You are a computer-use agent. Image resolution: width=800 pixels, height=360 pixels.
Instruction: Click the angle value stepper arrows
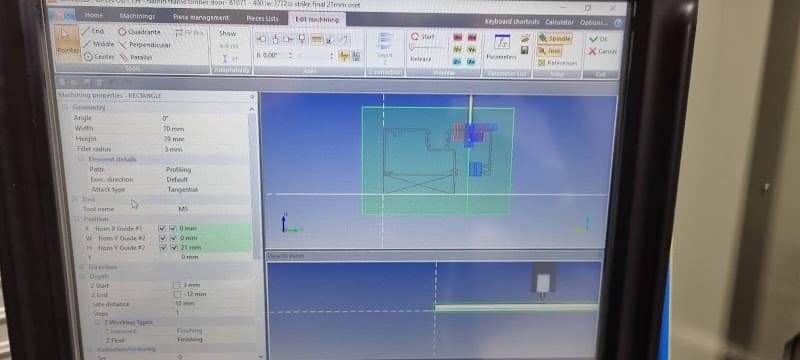(290, 55)
